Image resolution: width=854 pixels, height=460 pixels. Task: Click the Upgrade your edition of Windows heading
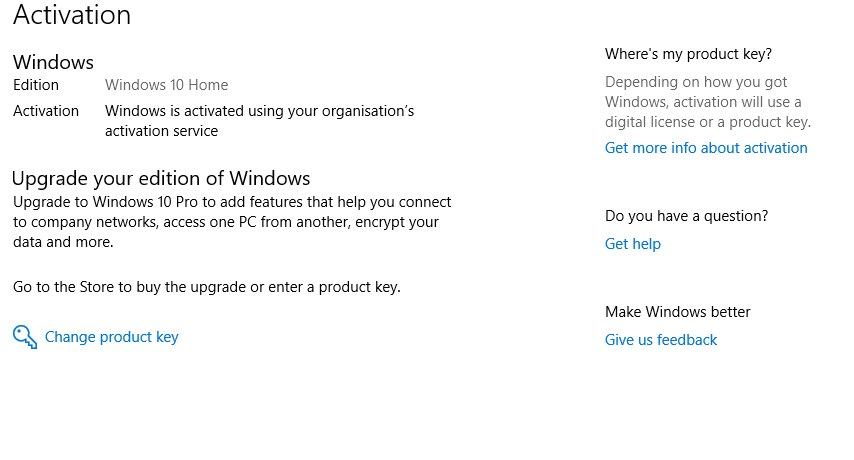[x=161, y=179]
